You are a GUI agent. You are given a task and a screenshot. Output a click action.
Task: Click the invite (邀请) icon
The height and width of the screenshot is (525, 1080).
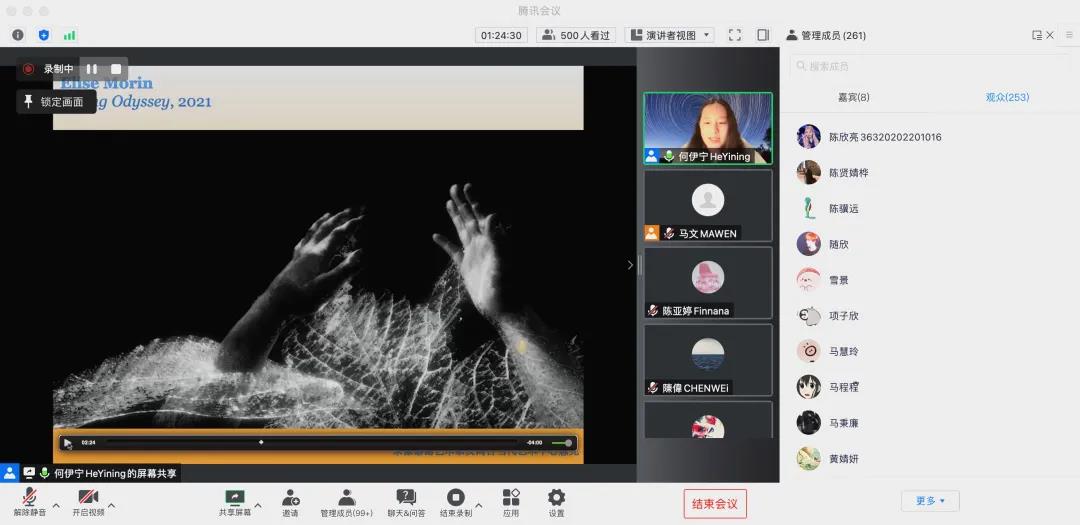coord(290,497)
